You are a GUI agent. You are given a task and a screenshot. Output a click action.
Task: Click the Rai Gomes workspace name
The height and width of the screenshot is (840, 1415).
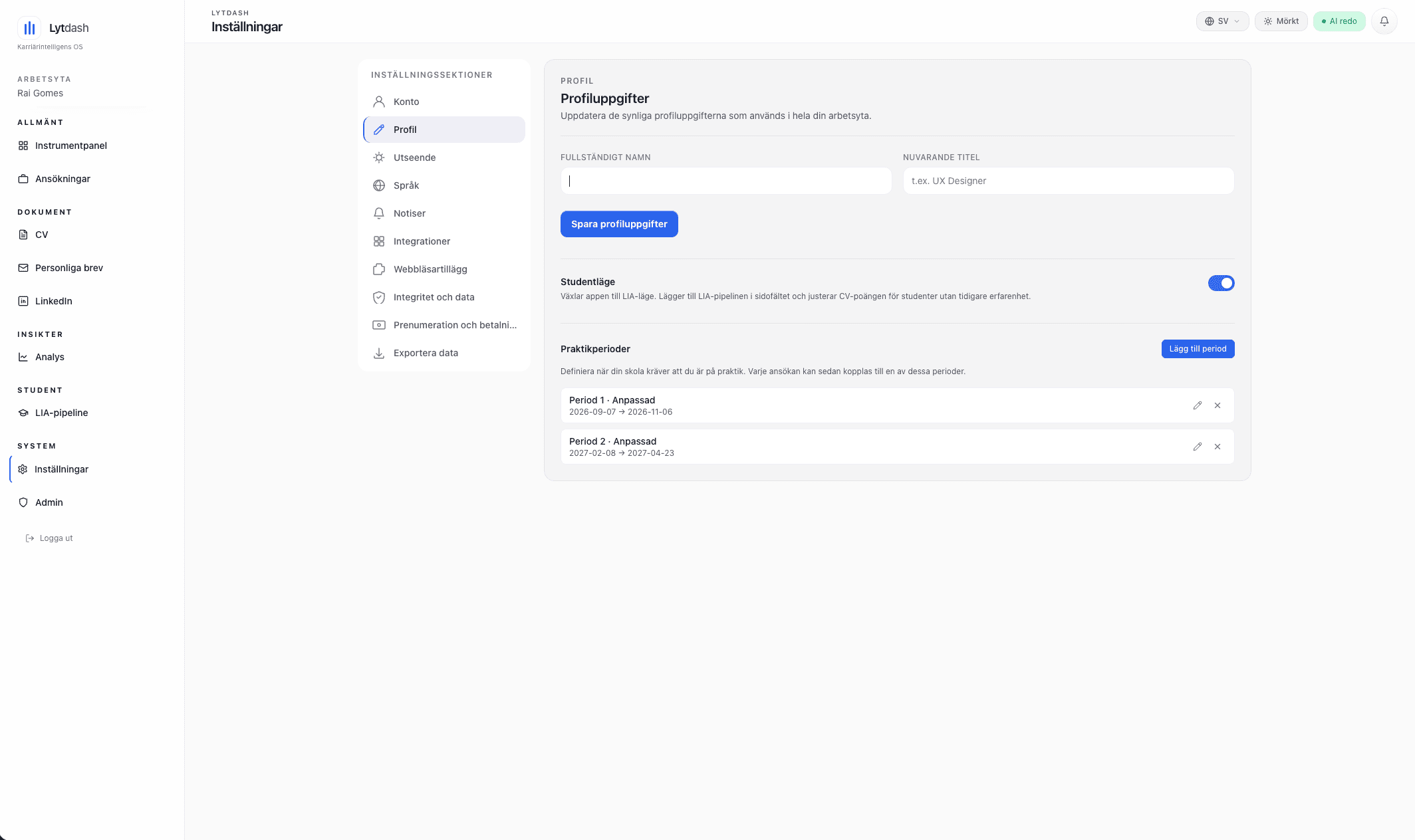tap(41, 93)
